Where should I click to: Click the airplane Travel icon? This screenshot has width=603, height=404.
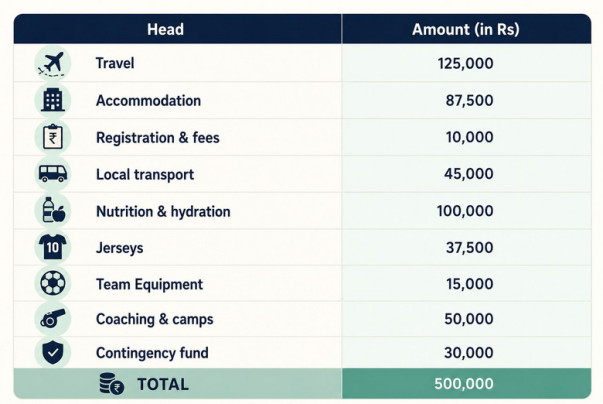click(x=53, y=63)
